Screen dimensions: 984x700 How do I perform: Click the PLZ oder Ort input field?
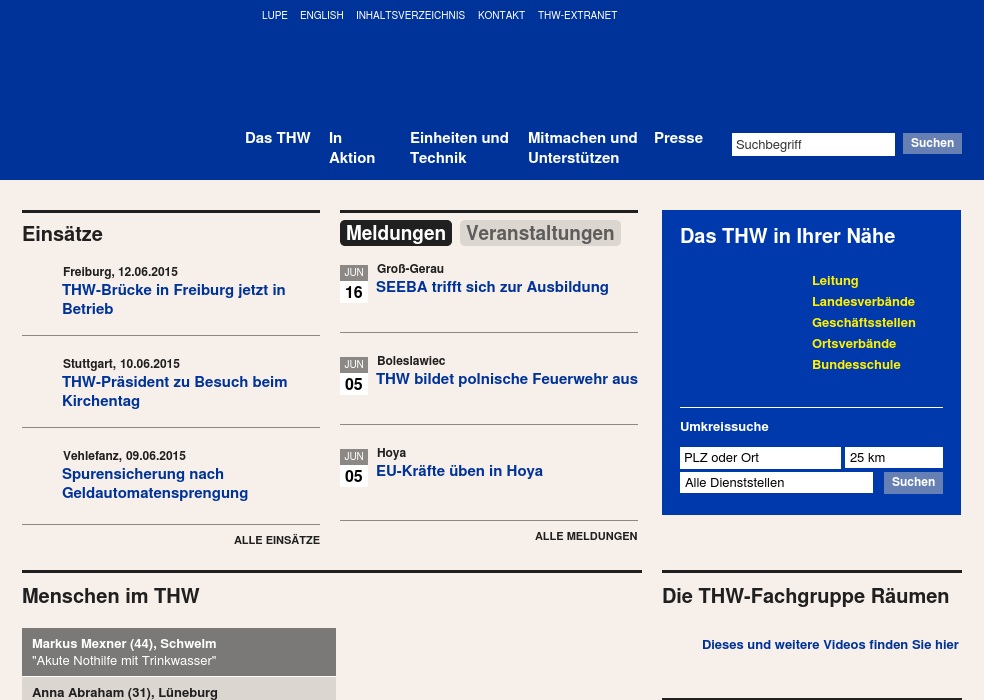tap(760, 458)
